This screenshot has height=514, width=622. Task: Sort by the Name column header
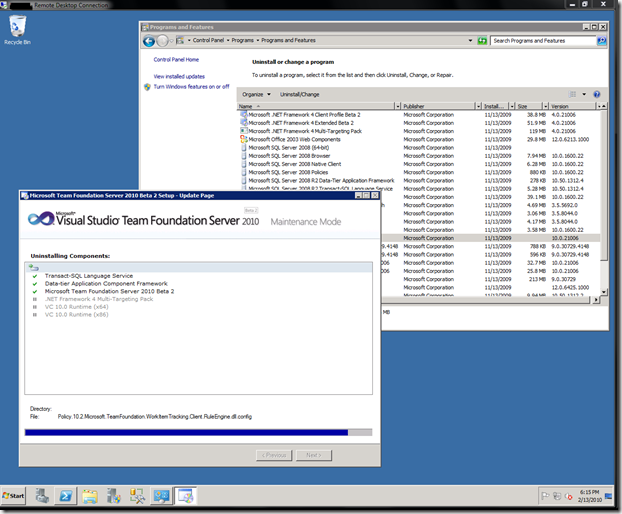pyautogui.click(x=315, y=106)
